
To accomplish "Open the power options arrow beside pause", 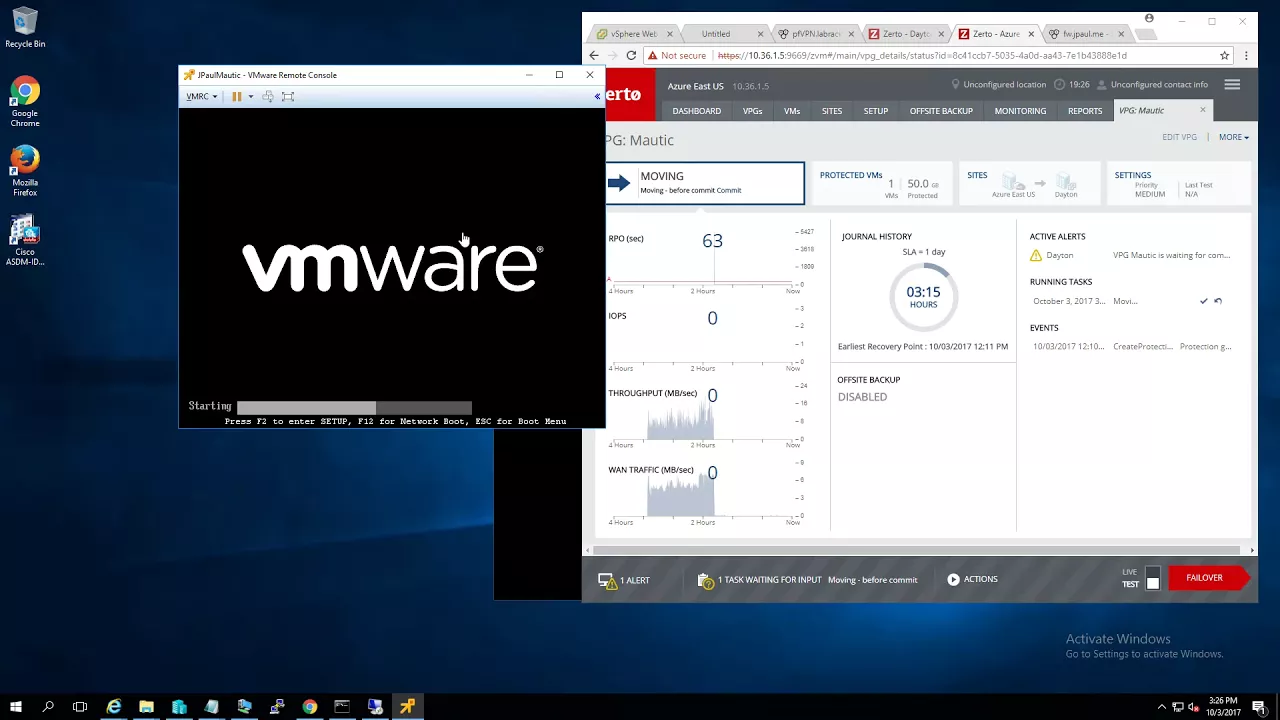I will (x=250, y=97).
